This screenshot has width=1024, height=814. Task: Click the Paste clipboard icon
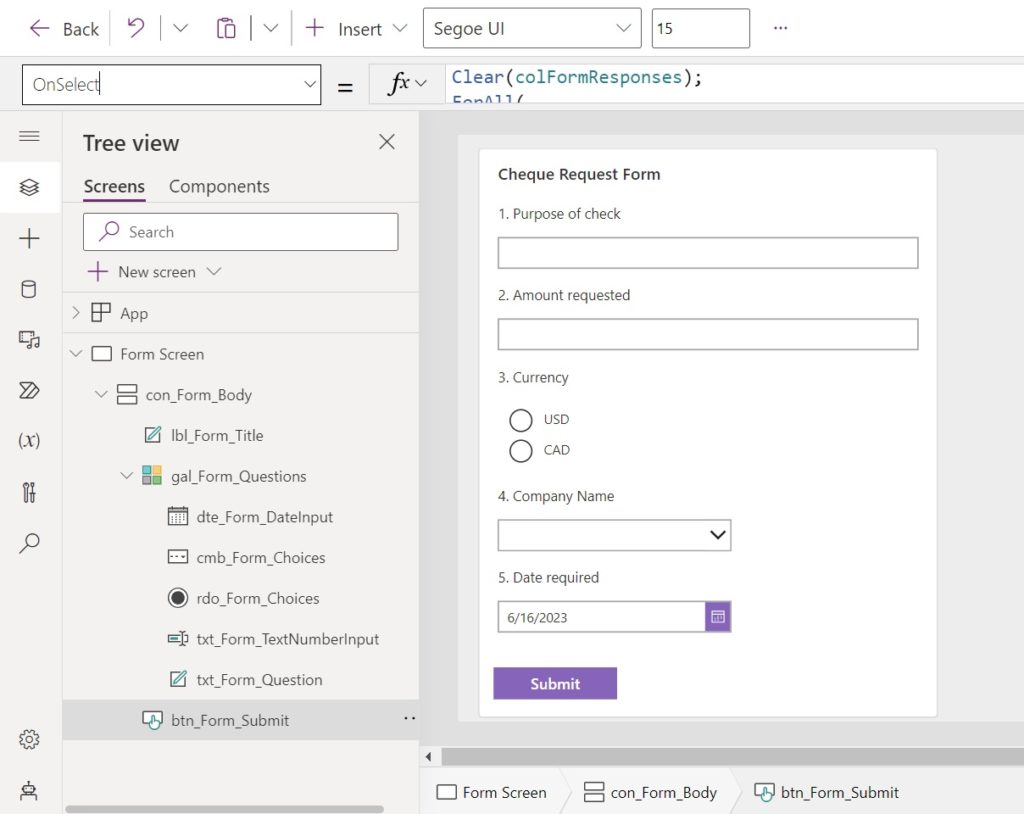pyautogui.click(x=226, y=28)
